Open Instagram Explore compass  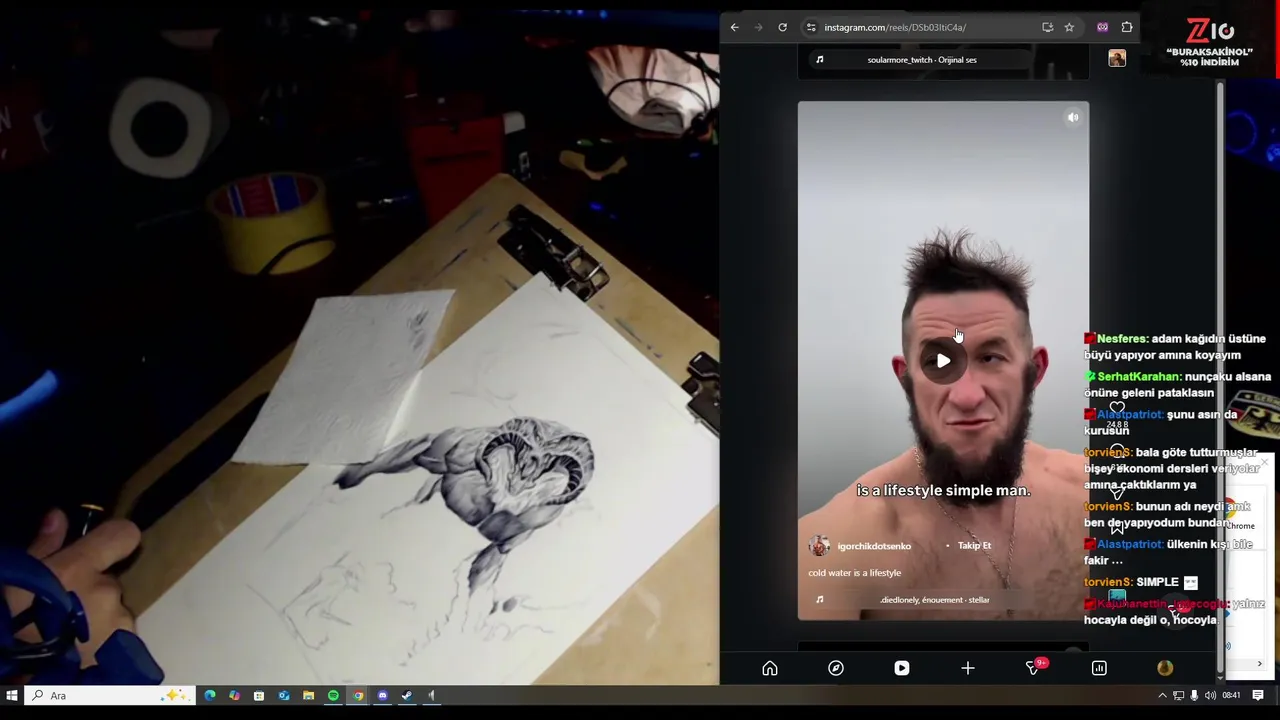(836, 668)
